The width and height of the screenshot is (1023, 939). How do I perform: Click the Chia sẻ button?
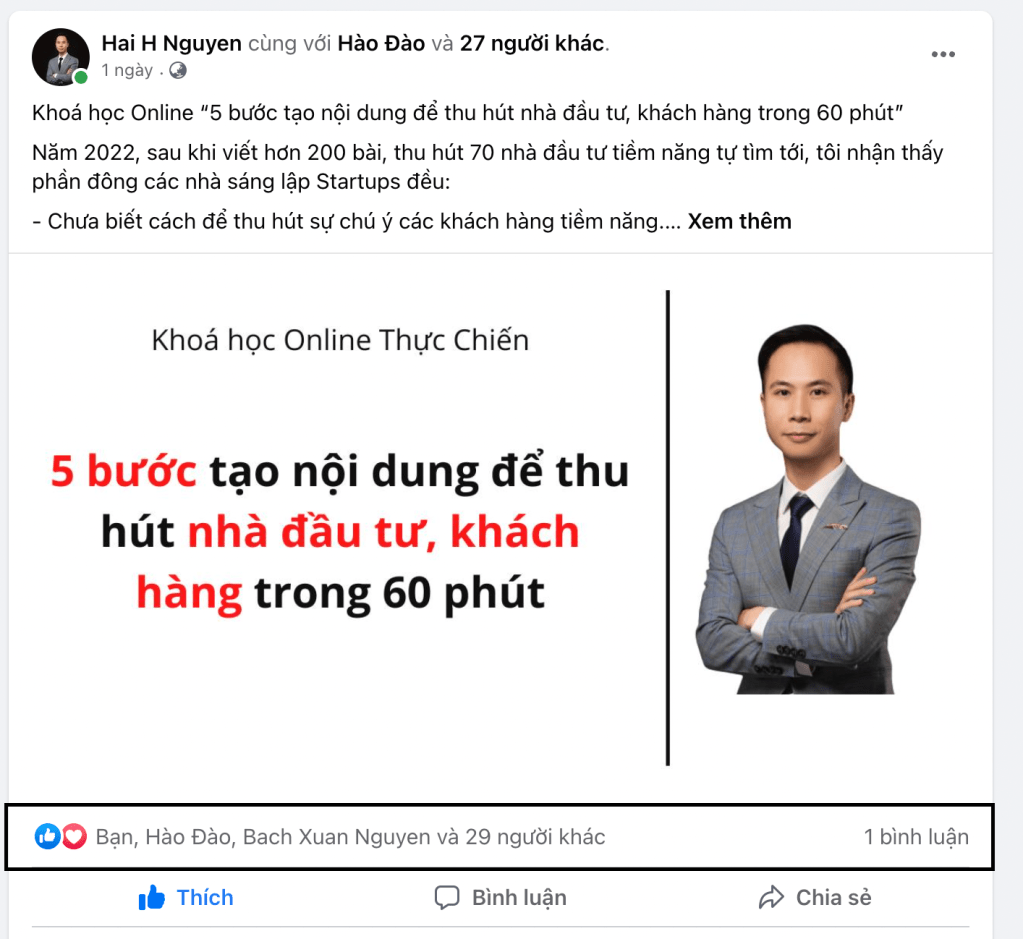(815, 897)
